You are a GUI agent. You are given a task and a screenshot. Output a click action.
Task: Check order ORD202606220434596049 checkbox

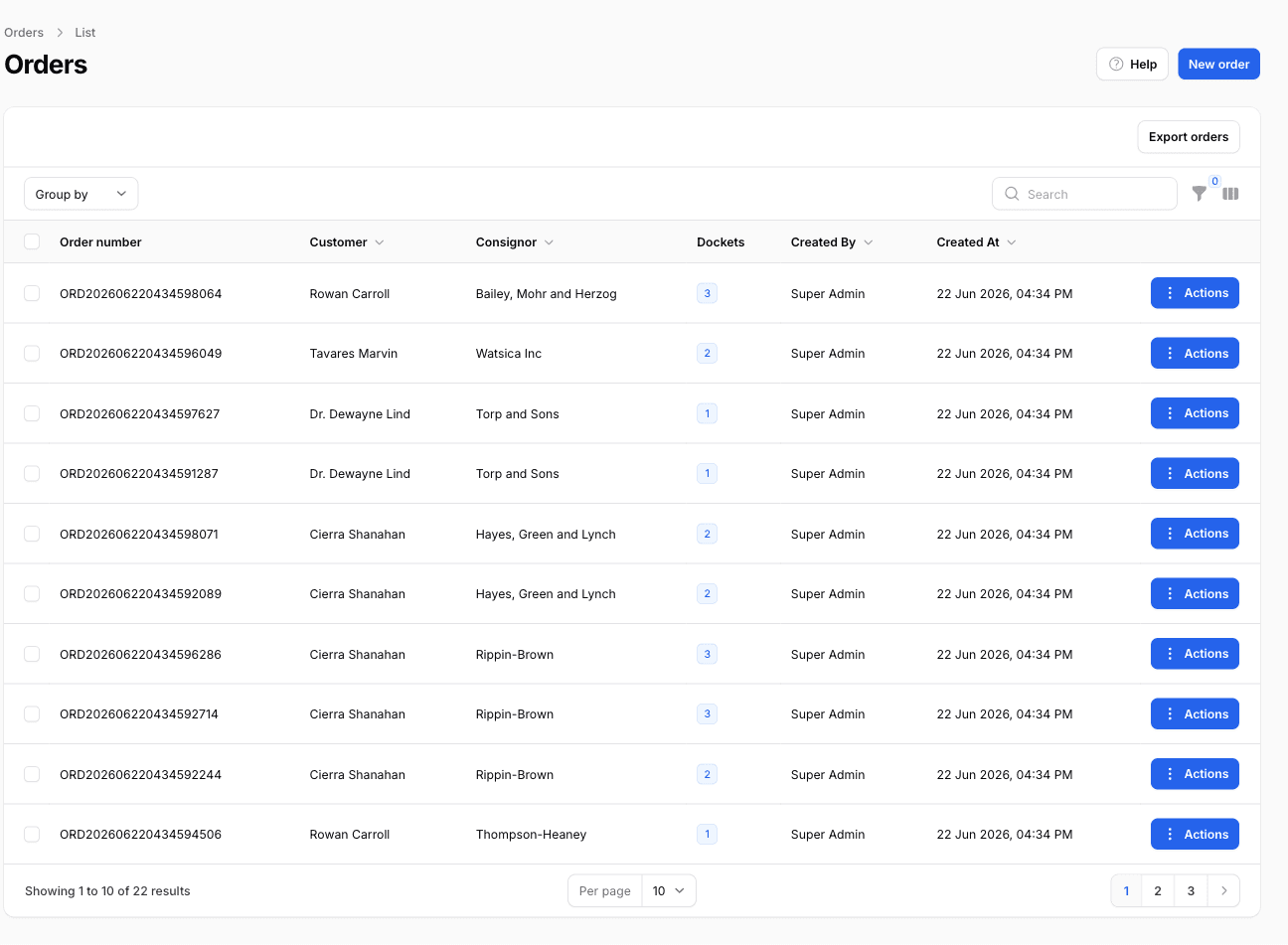tap(32, 353)
